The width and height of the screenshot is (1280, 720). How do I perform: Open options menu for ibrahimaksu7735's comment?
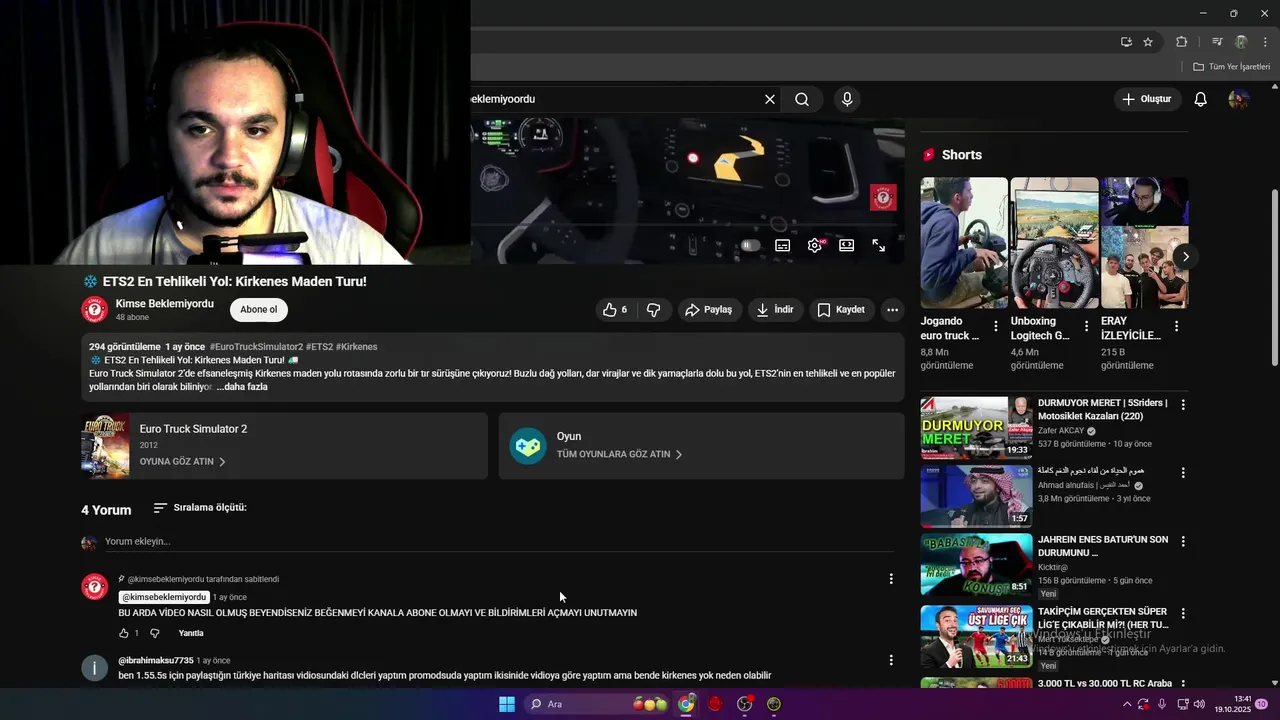(891, 660)
